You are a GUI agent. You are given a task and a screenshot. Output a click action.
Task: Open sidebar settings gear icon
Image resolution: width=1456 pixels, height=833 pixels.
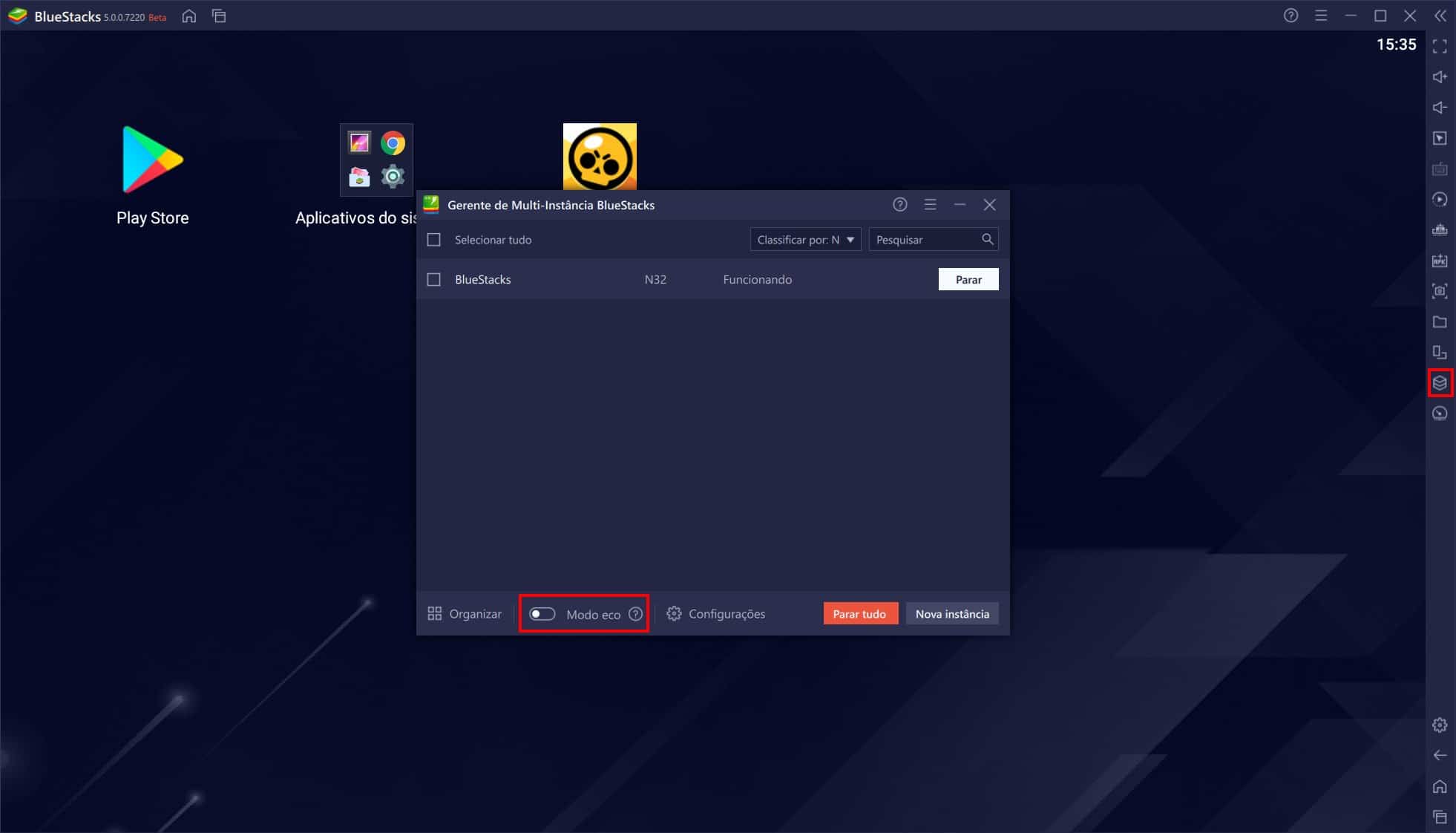(1440, 725)
